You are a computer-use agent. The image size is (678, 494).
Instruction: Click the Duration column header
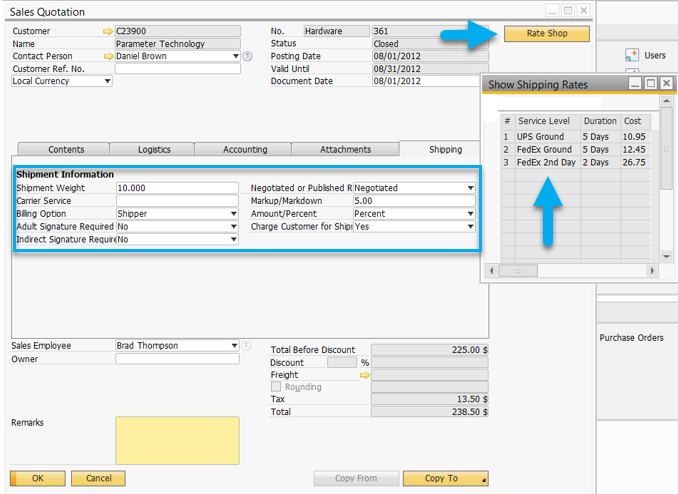point(600,121)
